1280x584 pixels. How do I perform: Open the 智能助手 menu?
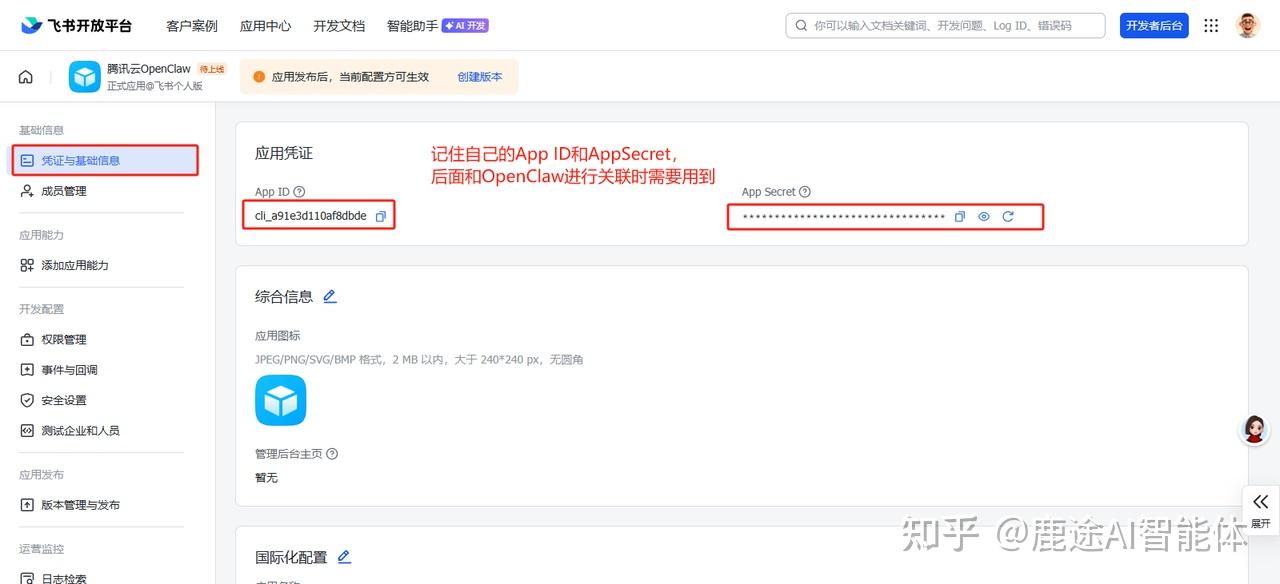coord(412,26)
